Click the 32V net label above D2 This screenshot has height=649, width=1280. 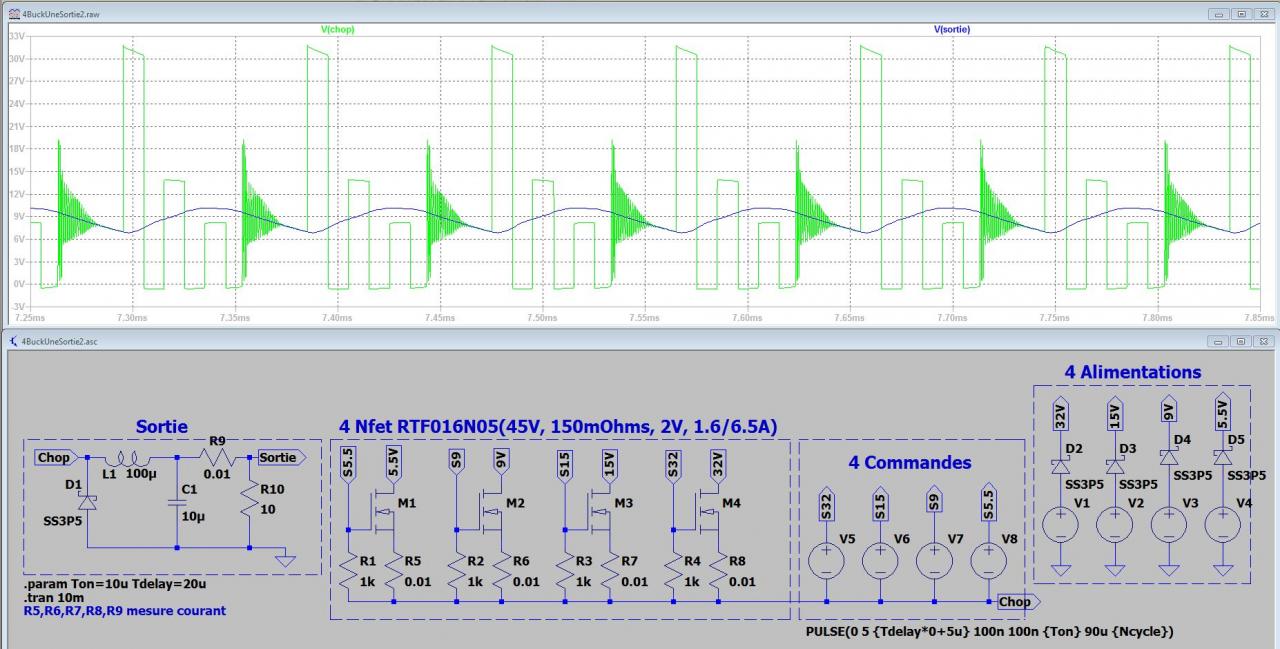1059,414
